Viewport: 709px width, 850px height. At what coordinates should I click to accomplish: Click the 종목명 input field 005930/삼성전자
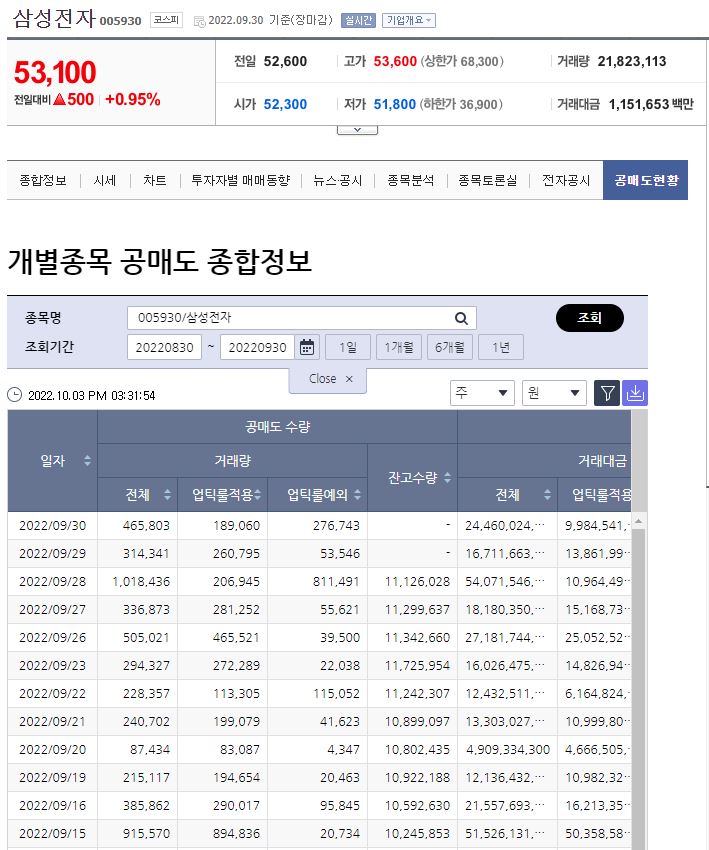tap(302, 318)
